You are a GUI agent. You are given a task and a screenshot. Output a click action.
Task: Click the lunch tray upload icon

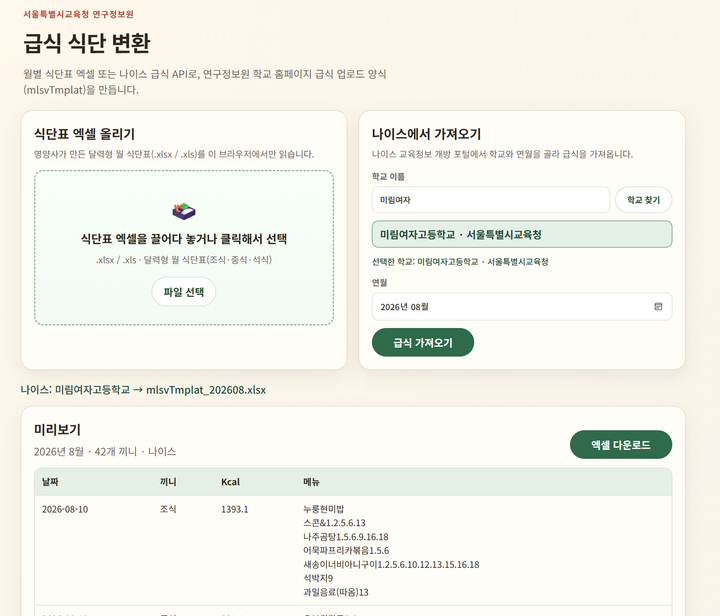(x=184, y=211)
